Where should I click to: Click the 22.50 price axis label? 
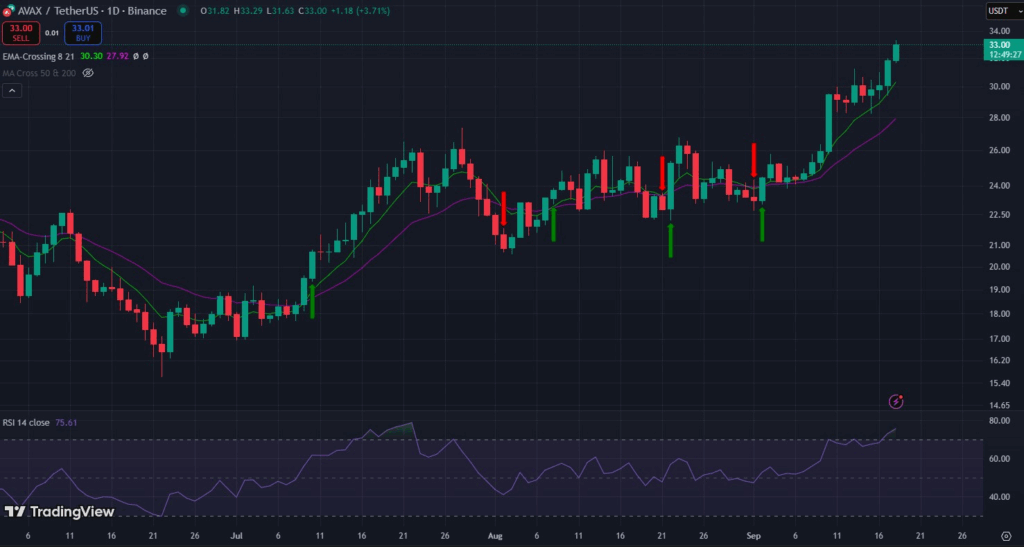point(999,215)
